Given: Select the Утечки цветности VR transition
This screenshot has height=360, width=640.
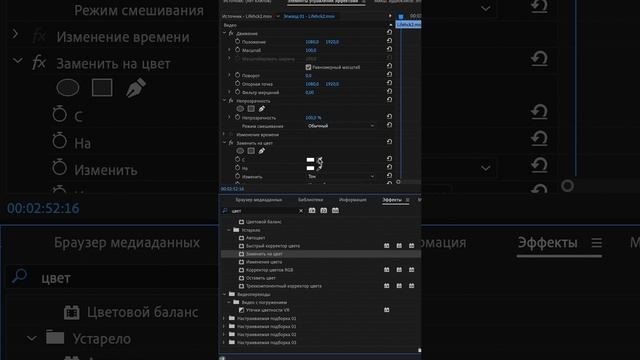Looking at the screenshot, I should pyautogui.click(x=267, y=310).
